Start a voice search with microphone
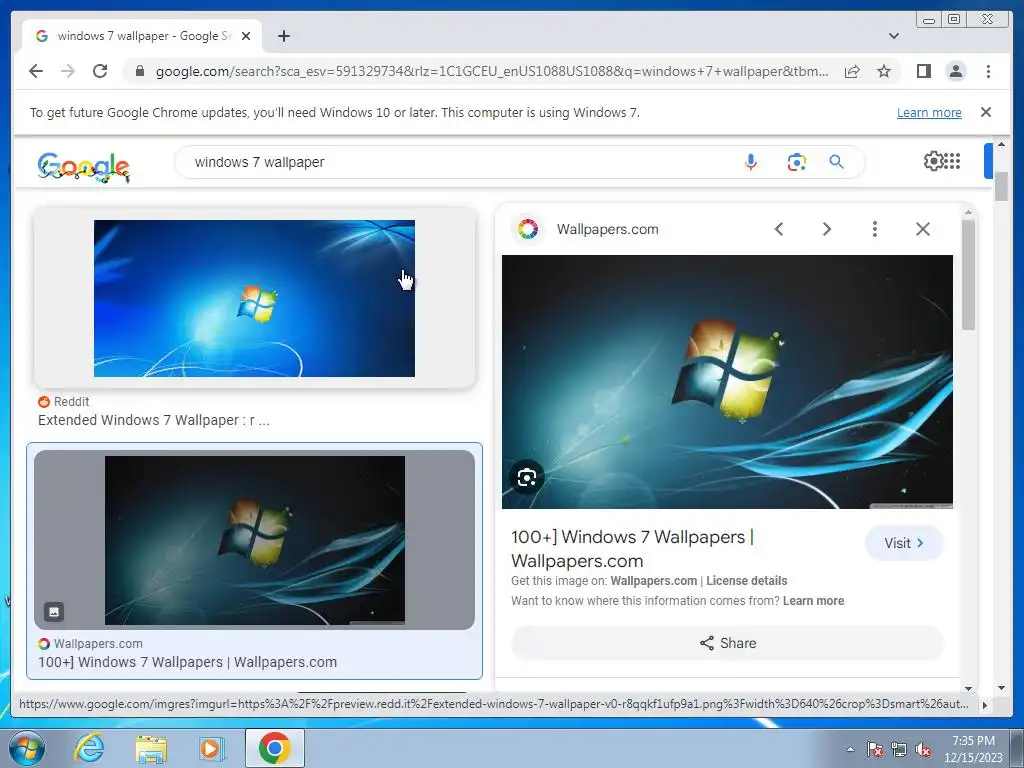Screen dimensions: 1024x768 click(751, 162)
